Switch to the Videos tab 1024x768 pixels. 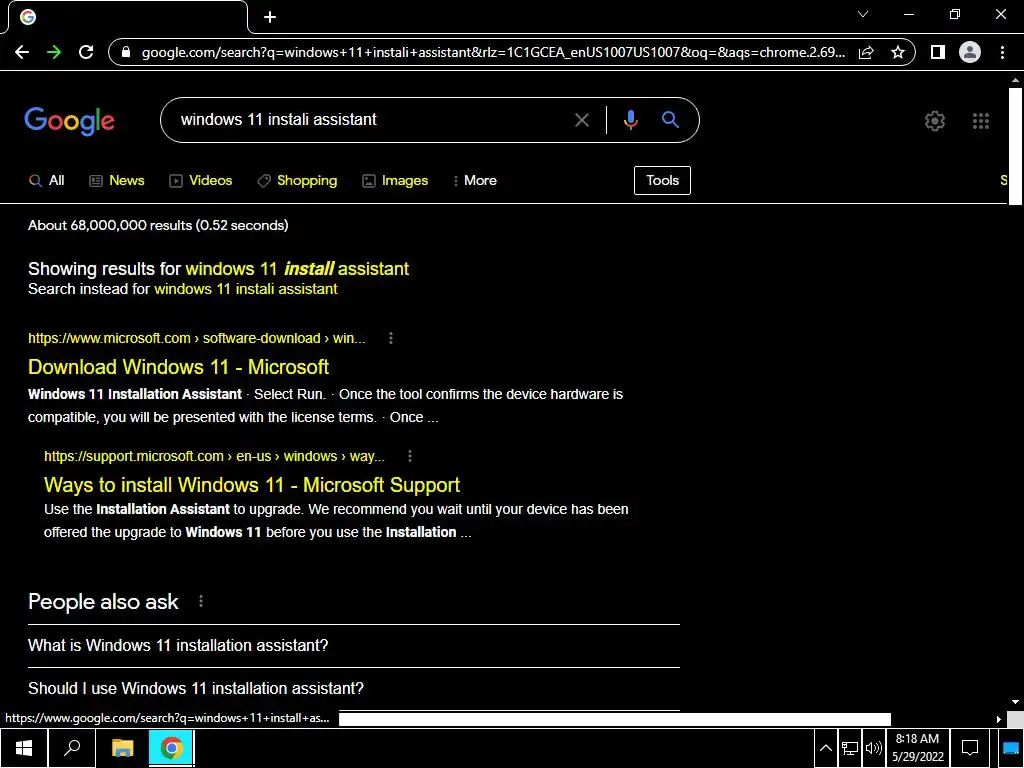(200, 181)
